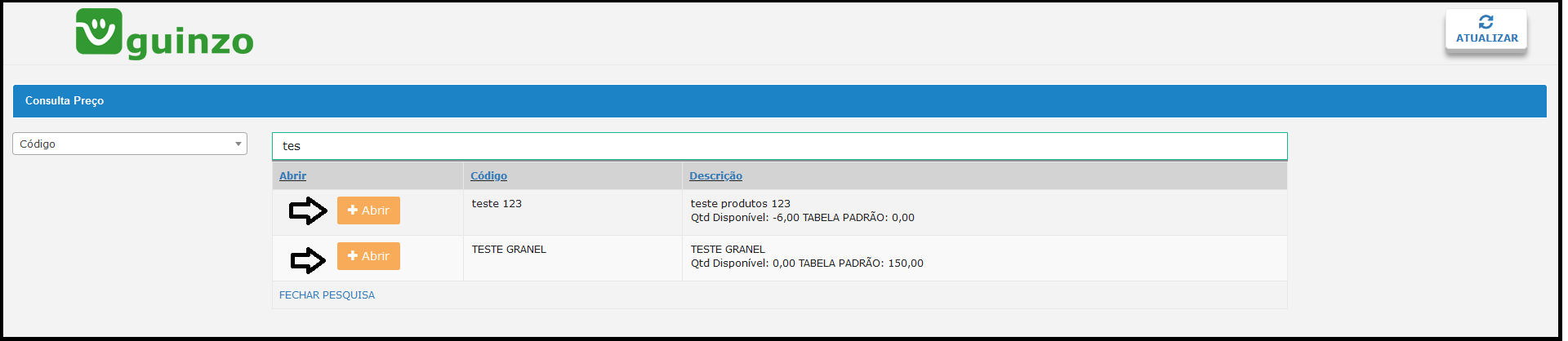Open the Código dropdown arrow
The image size is (1568, 341).
238,144
